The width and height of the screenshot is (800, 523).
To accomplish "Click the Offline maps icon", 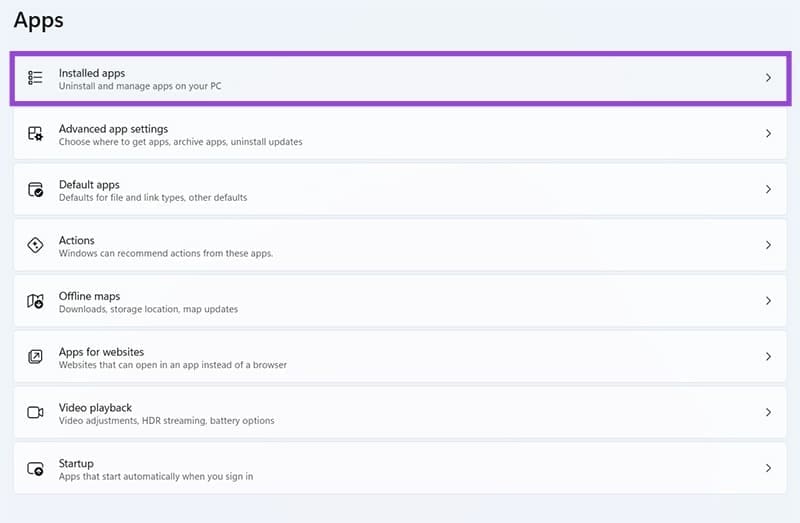I will tap(35, 301).
